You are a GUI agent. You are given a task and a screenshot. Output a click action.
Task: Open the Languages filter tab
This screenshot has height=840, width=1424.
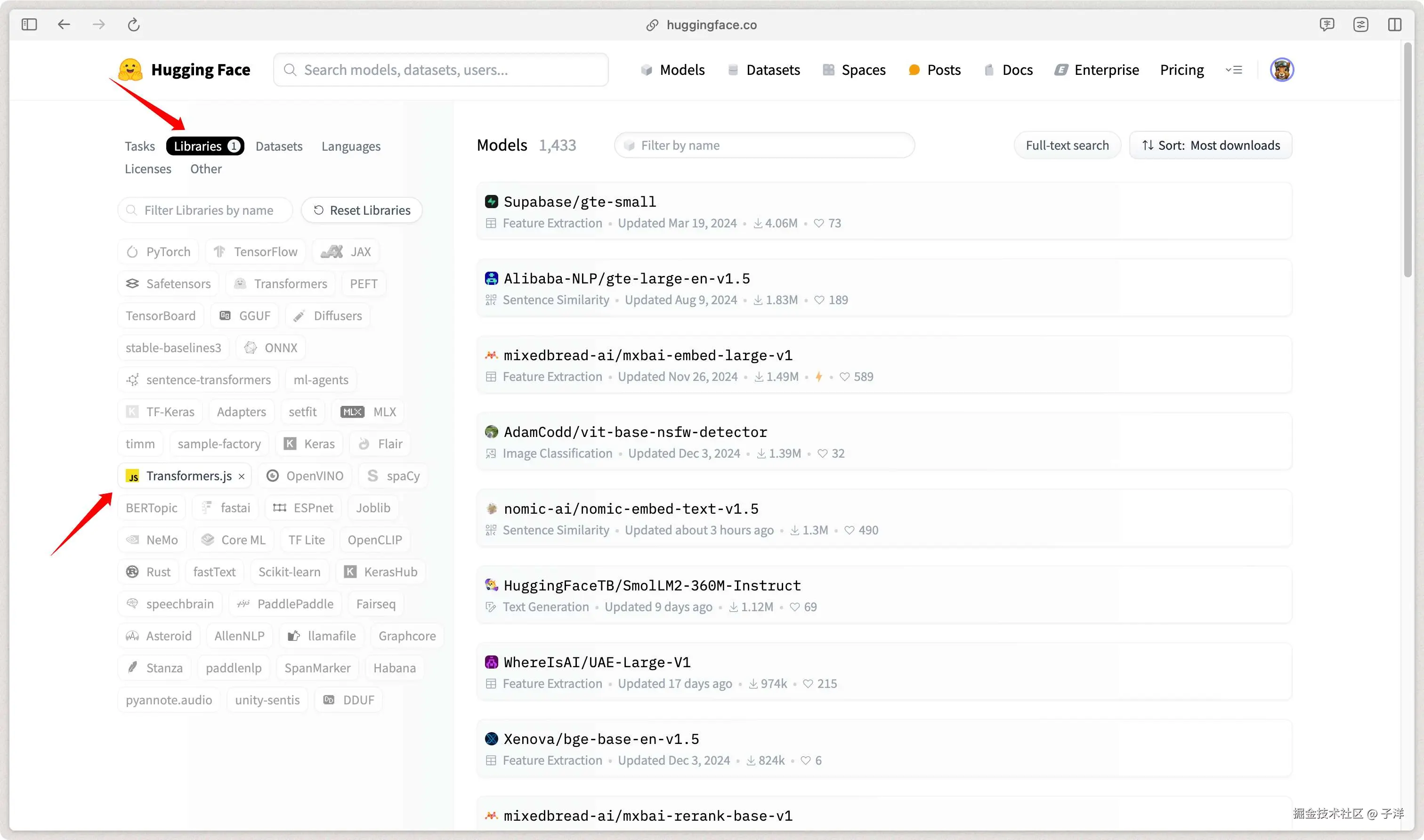[351, 146]
